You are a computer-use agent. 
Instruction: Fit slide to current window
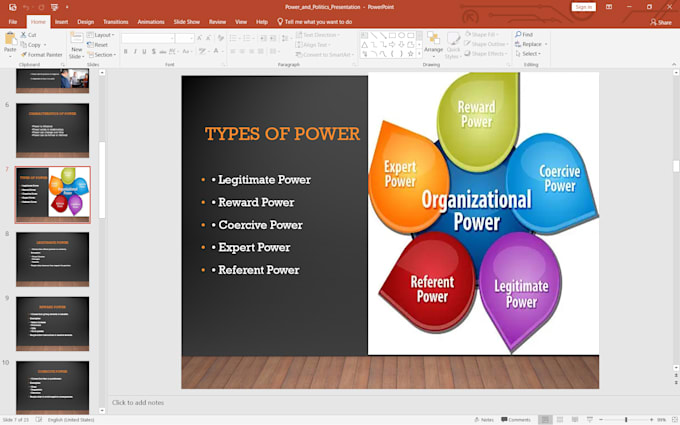click(x=674, y=420)
